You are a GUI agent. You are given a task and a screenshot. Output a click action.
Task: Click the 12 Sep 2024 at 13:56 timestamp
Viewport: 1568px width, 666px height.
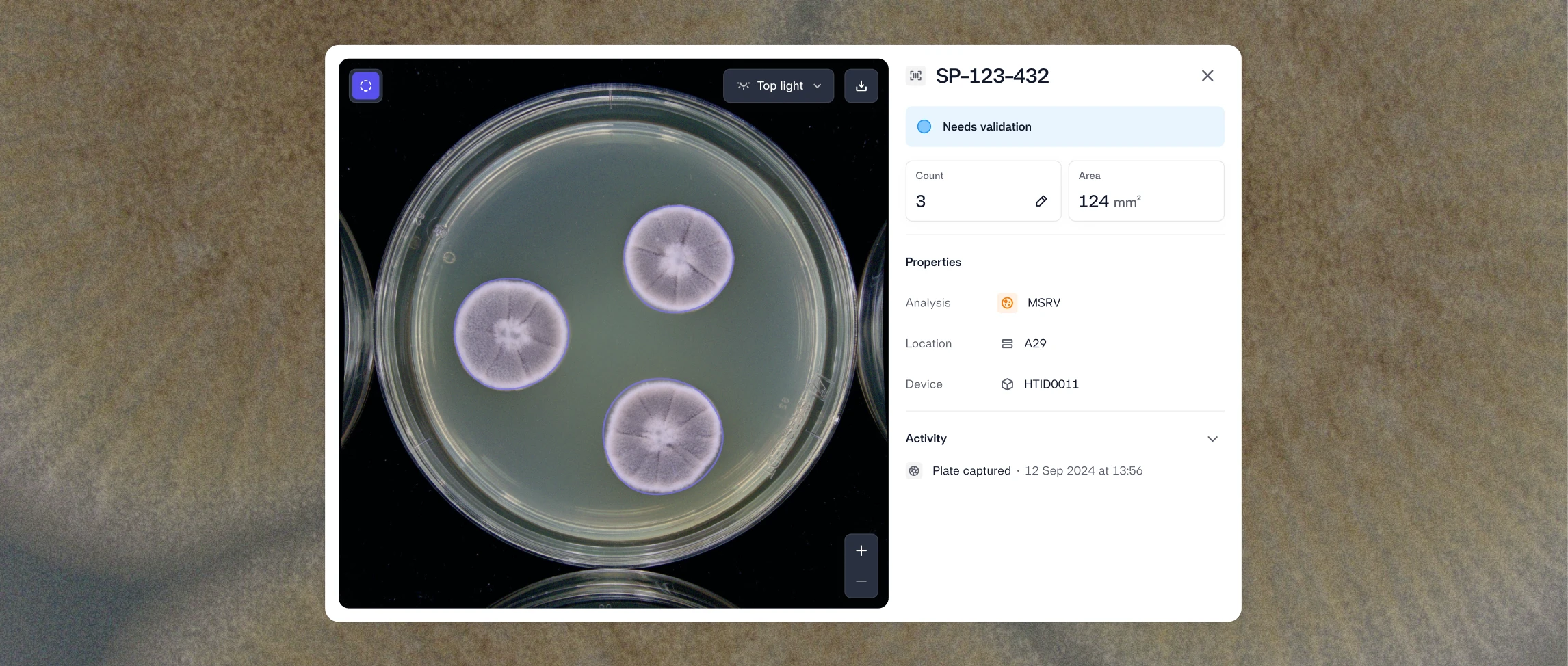pos(1084,471)
